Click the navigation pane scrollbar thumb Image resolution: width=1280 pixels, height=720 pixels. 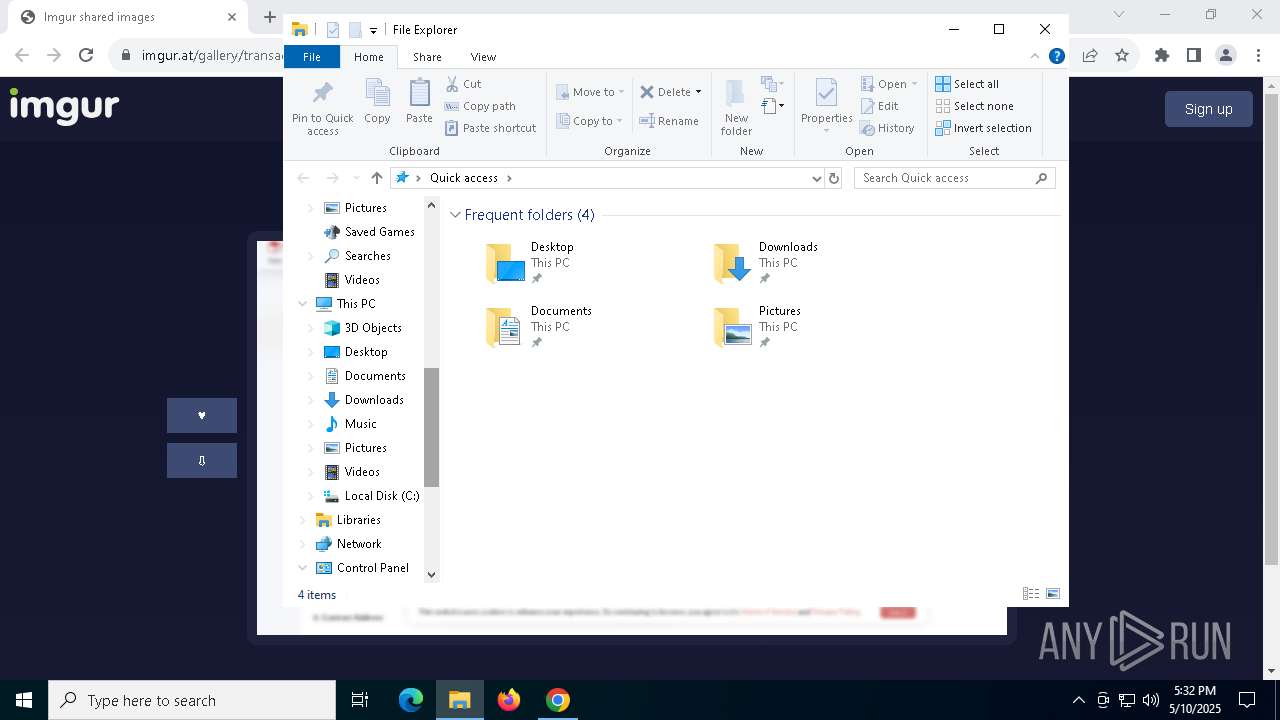[432, 427]
